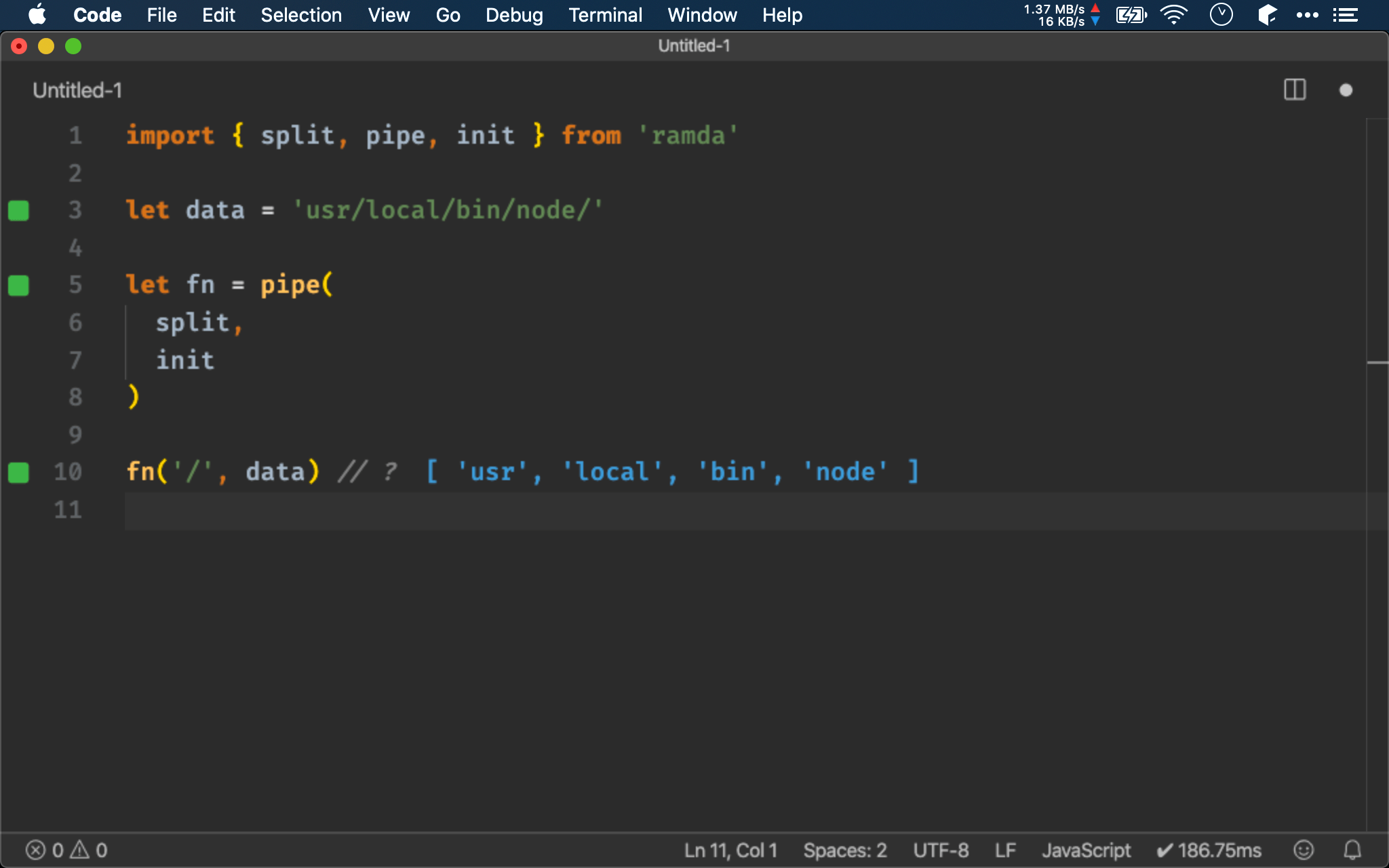
Task: Change indentation via Spaces: 2
Action: click(x=845, y=850)
